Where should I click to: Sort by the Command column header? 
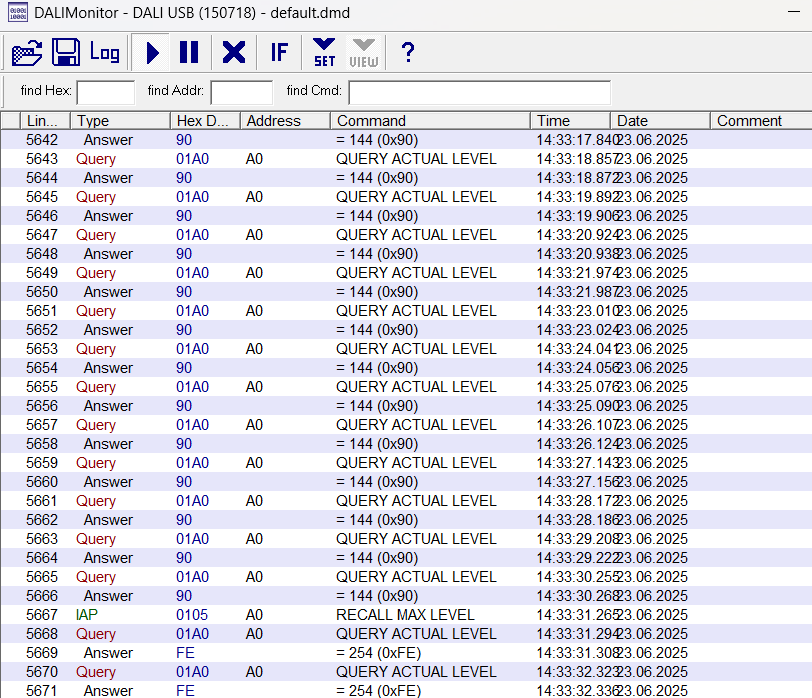pyautogui.click(x=430, y=121)
